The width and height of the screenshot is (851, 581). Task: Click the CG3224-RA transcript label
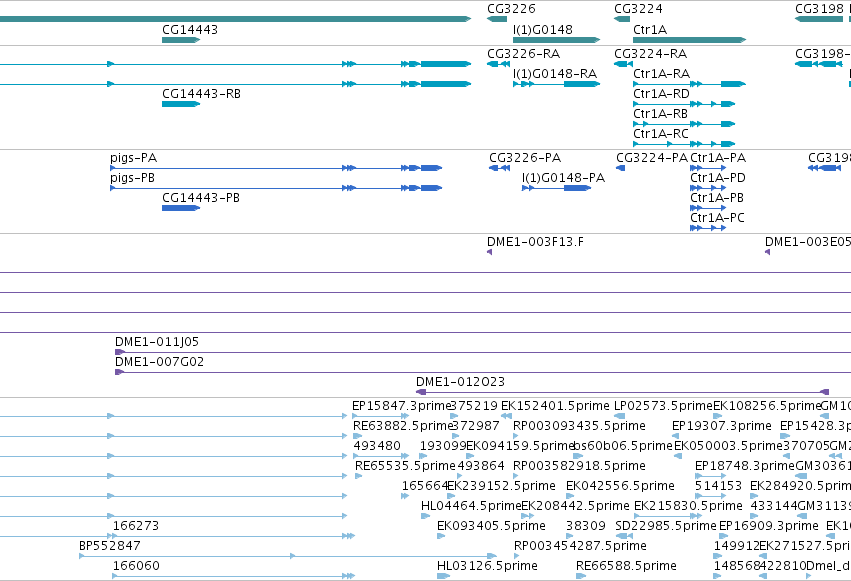point(650,54)
